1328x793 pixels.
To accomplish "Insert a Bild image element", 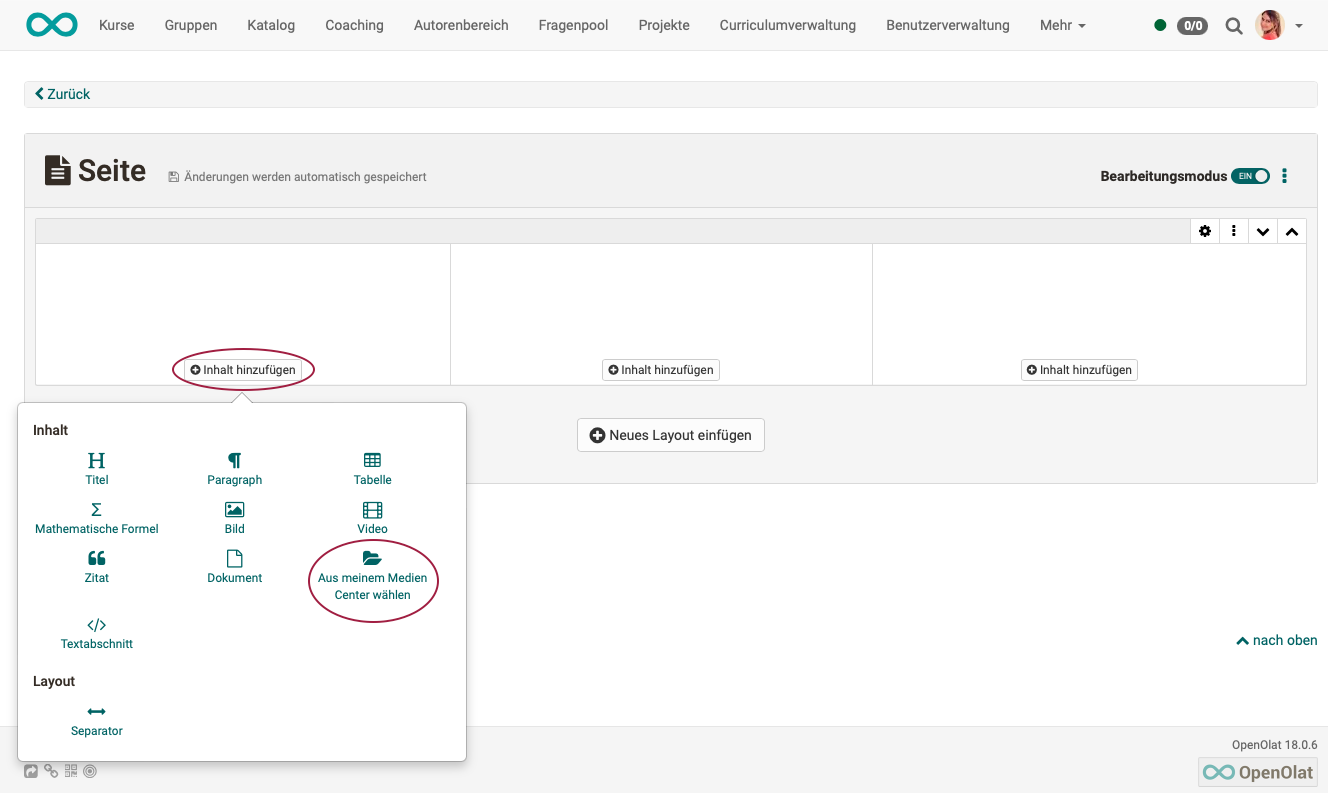I will coord(234,517).
